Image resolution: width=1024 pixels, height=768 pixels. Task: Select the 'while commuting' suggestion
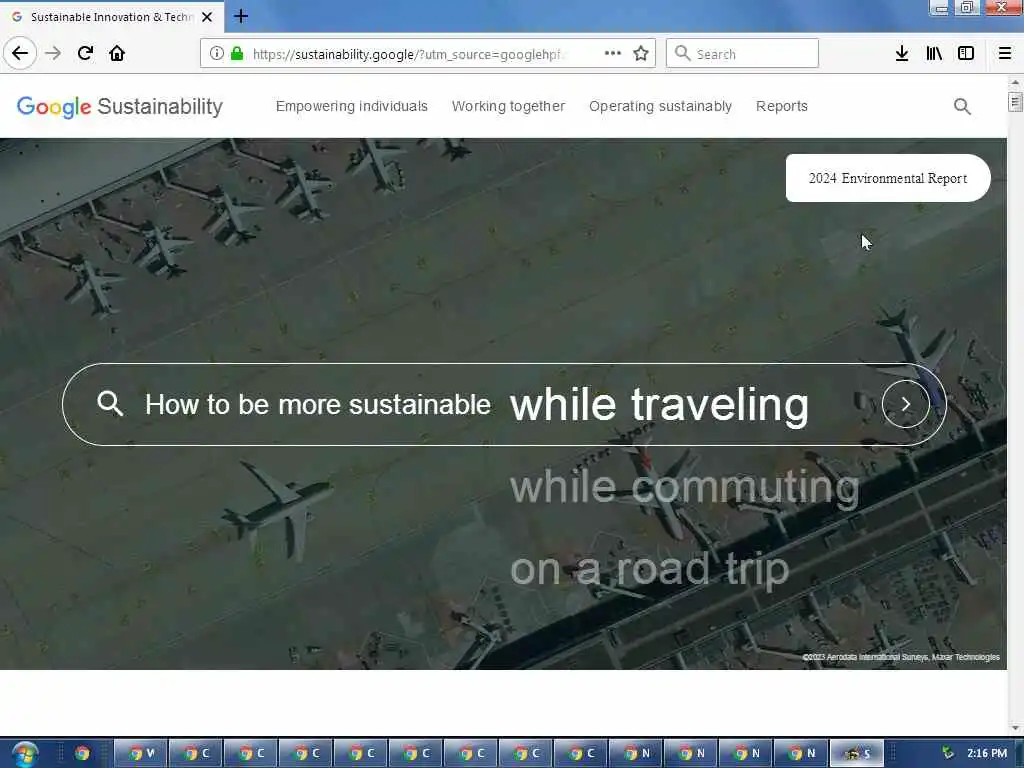[684, 488]
